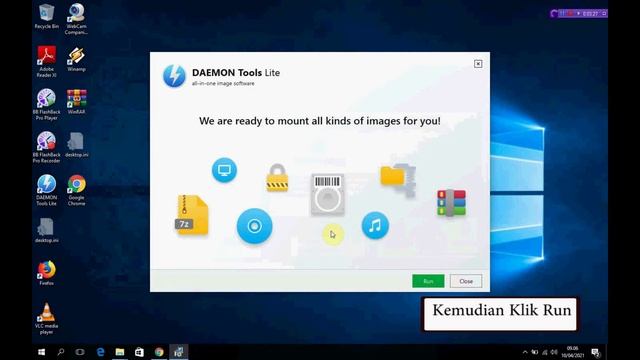This screenshot has height=360, width=640.
Task: Show hidden system tray icons
Action: tap(525, 352)
